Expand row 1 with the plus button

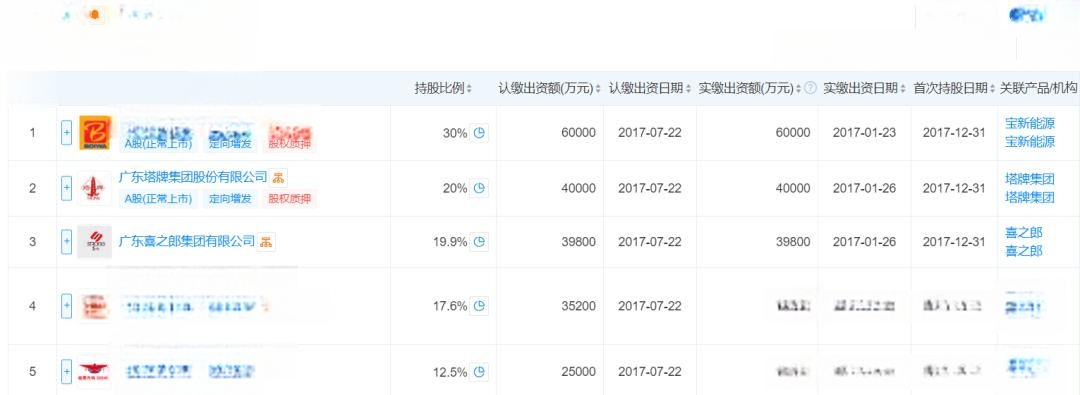[66, 132]
